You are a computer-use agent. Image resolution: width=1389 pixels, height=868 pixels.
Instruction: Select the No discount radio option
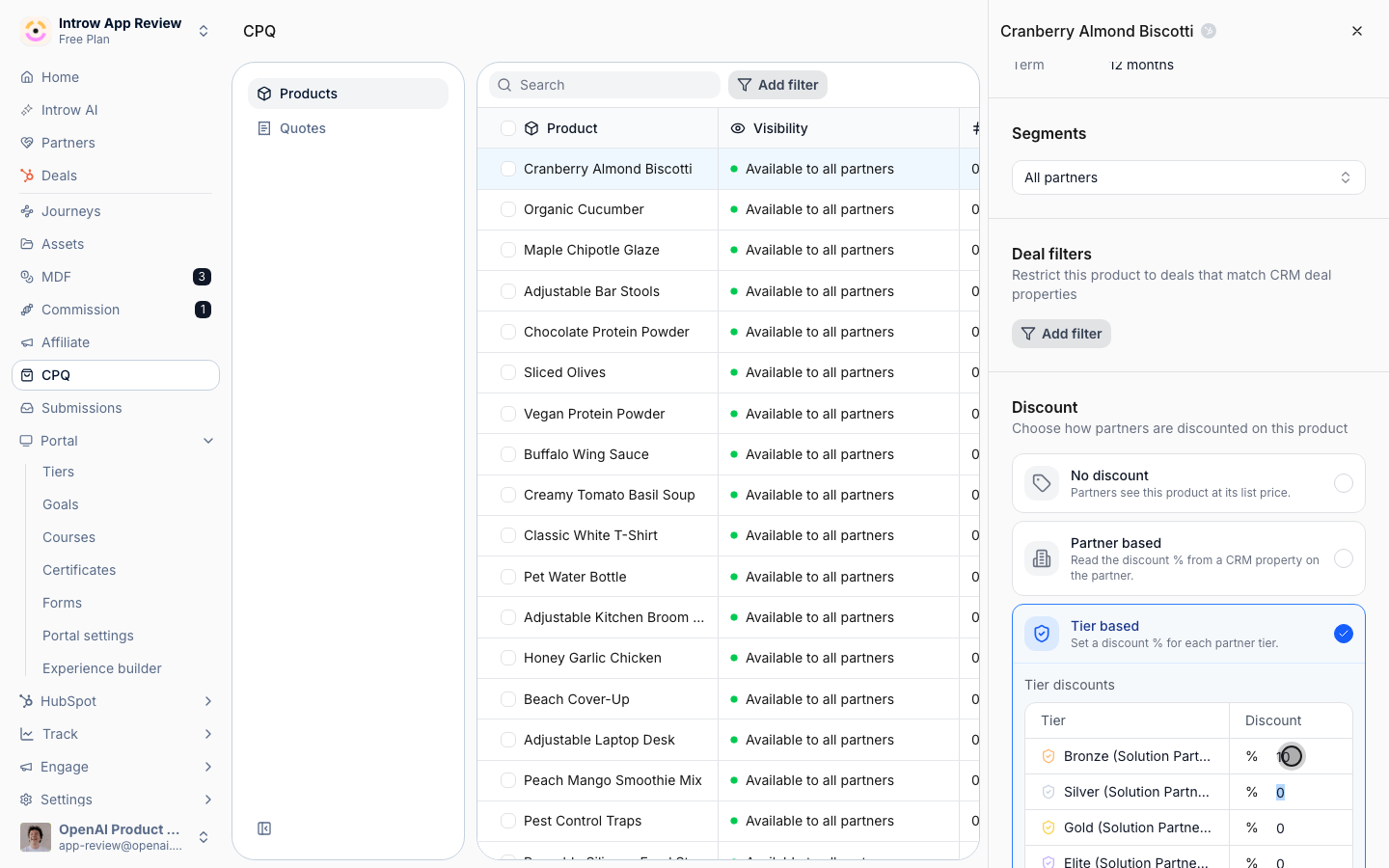pos(1344,483)
